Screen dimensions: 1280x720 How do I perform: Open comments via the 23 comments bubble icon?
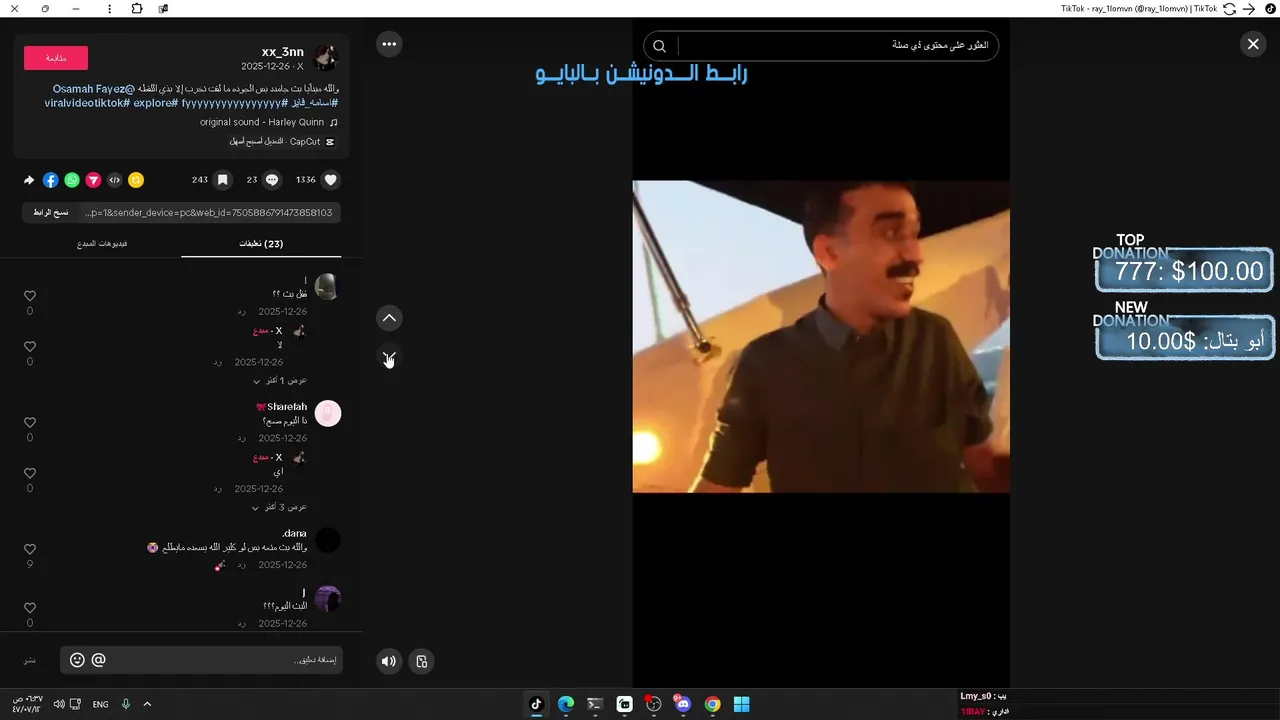tap(271, 180)
